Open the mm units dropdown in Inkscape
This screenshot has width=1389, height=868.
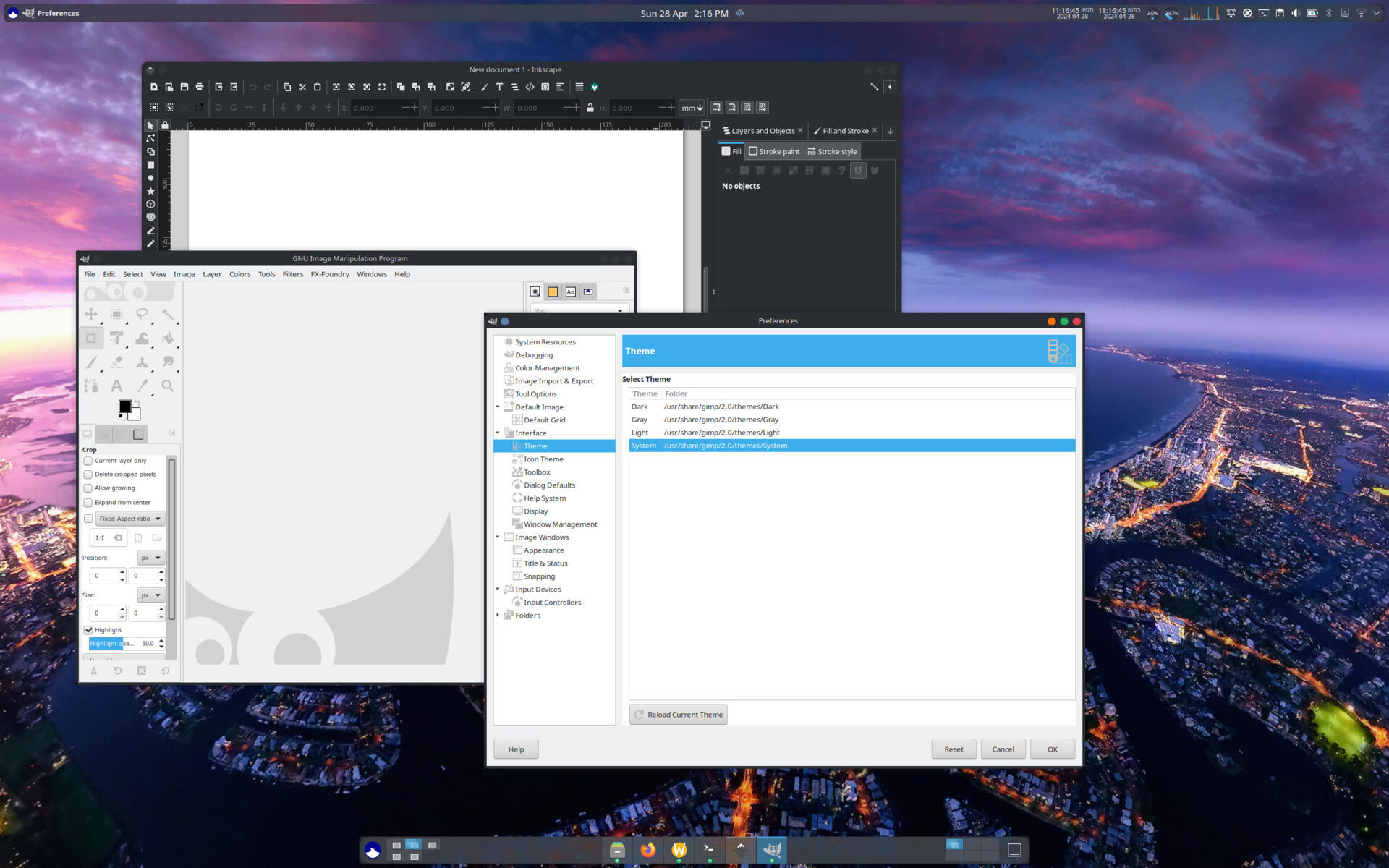click(x=692, y=108)
